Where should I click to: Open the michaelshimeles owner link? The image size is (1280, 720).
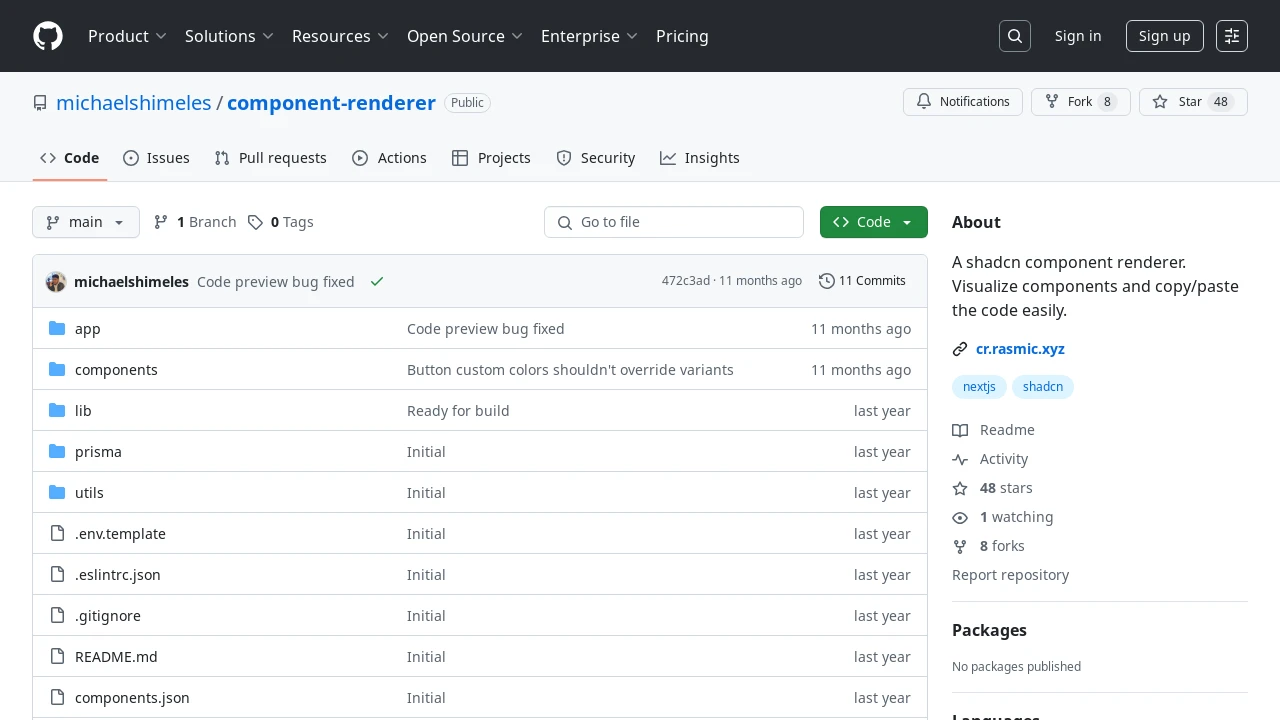pyautogui.click(x=134, y=103)
